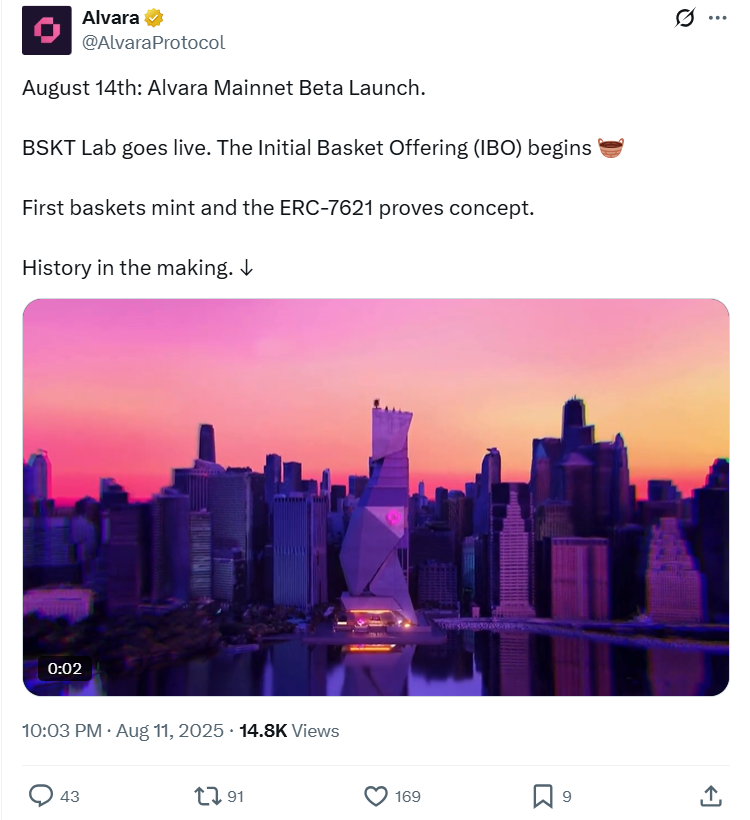Click the 169 likes count
The height and width of the screenshot is (820, 750).
point(407,797)
